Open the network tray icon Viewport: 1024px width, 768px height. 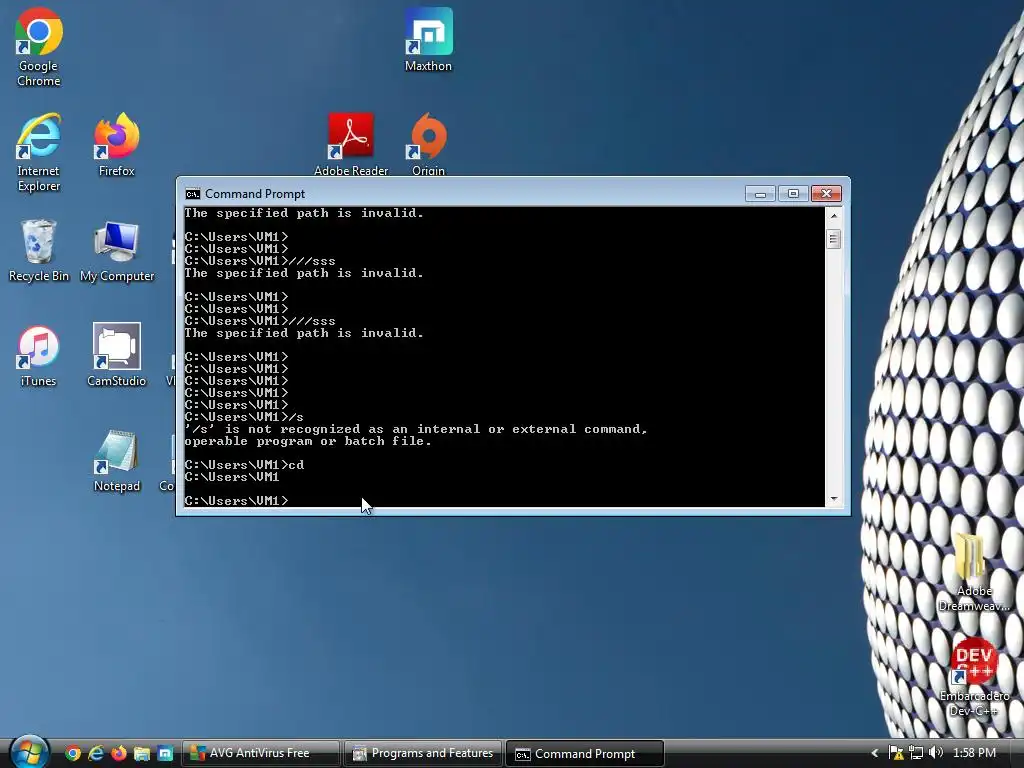tap(916, 753)
